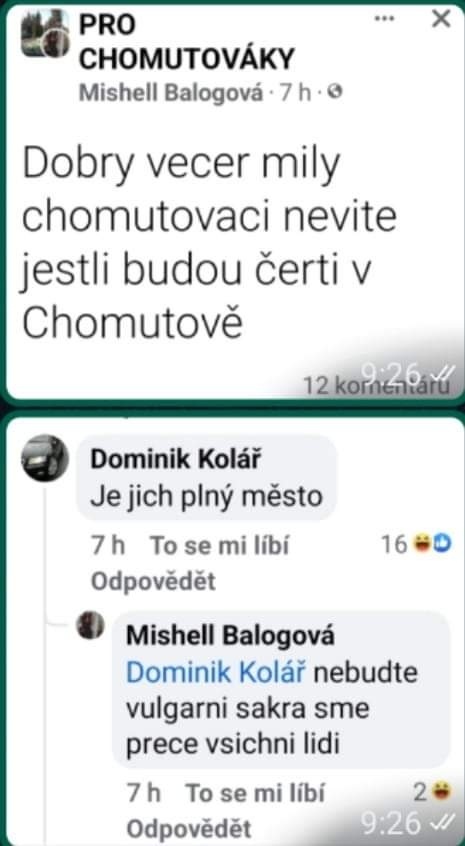Screen dimensions: 465x846
Task: Click the blue Dominik Kolář mention link
Action: pos(216,673)
